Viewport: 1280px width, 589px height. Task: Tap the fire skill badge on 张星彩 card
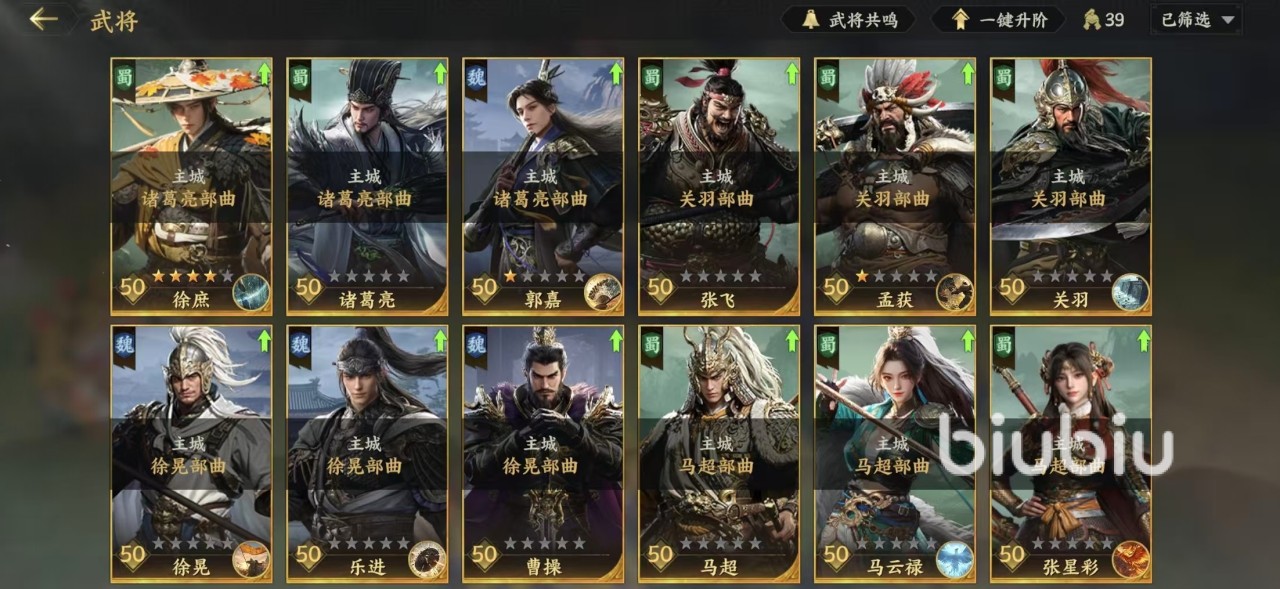pos(1131,560)
